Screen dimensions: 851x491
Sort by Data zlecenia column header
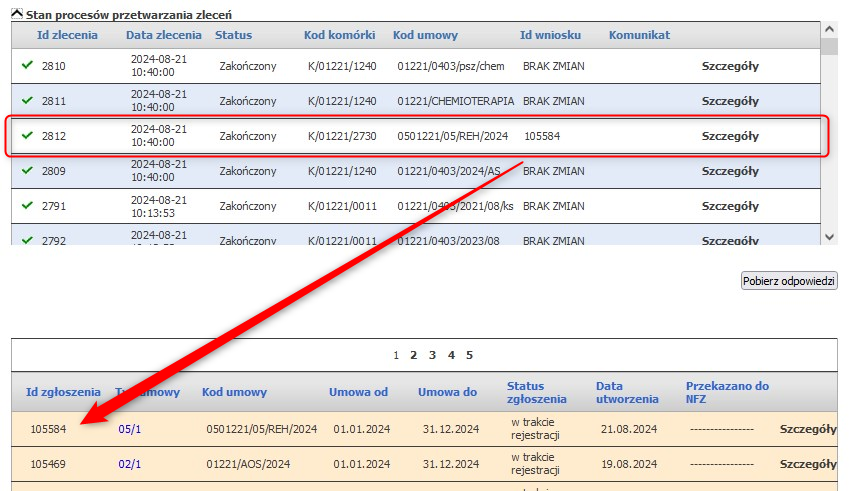click(162, 35)
